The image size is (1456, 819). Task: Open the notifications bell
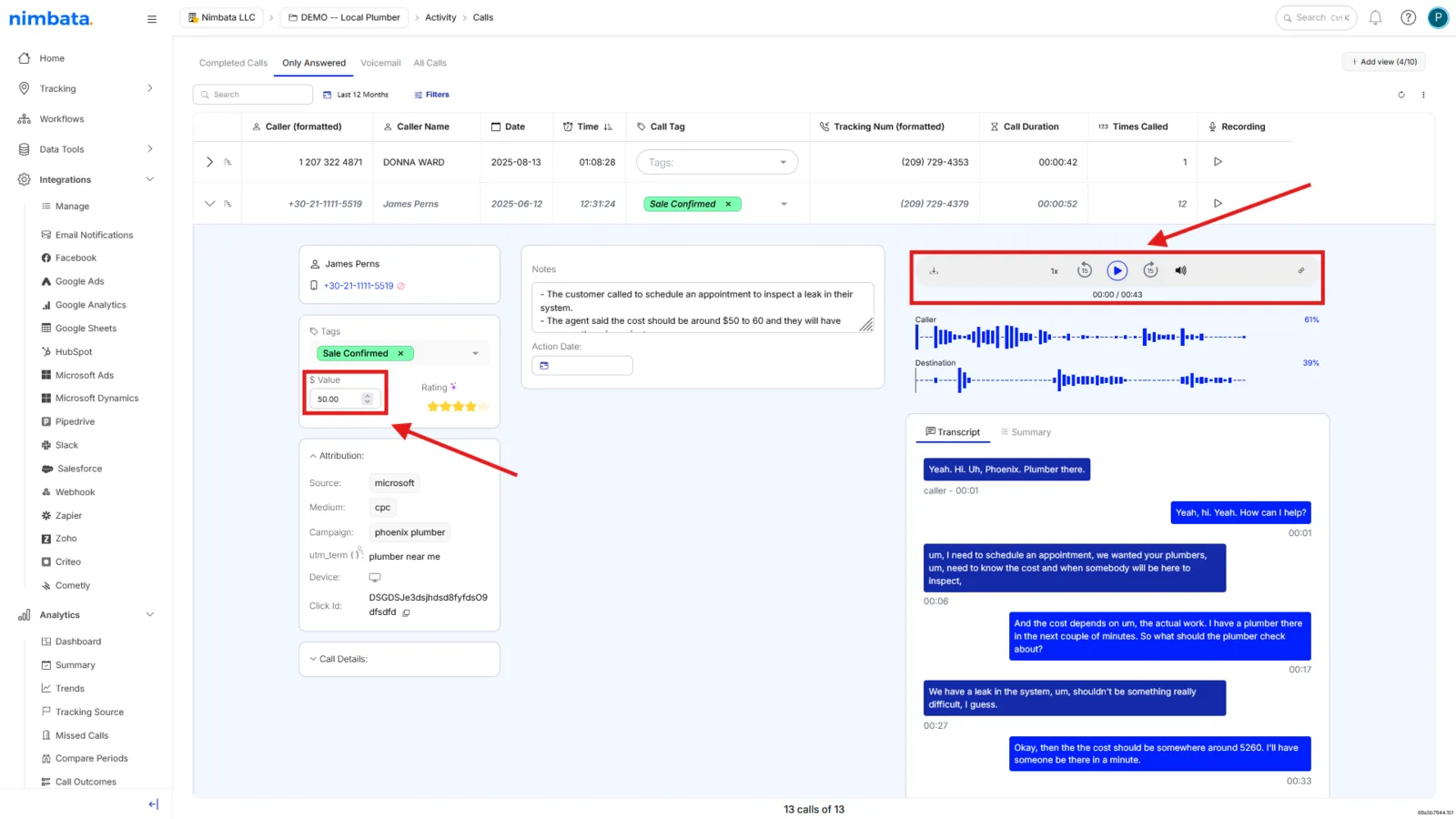[1375, 17]
